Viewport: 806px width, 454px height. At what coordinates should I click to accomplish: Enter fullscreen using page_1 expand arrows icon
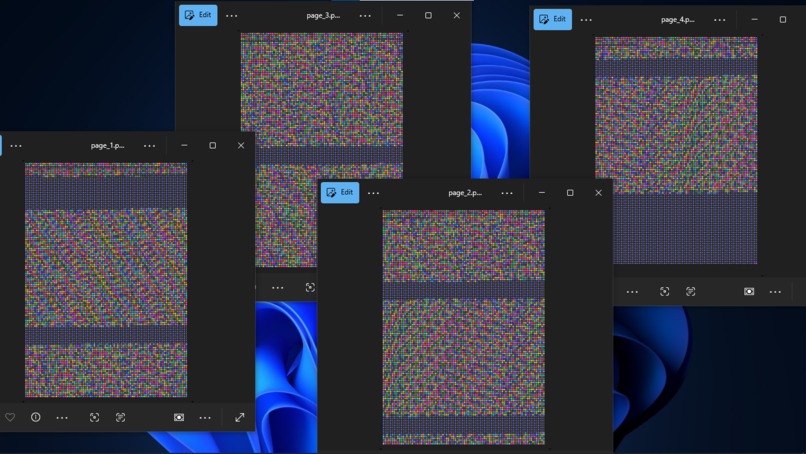240,417
